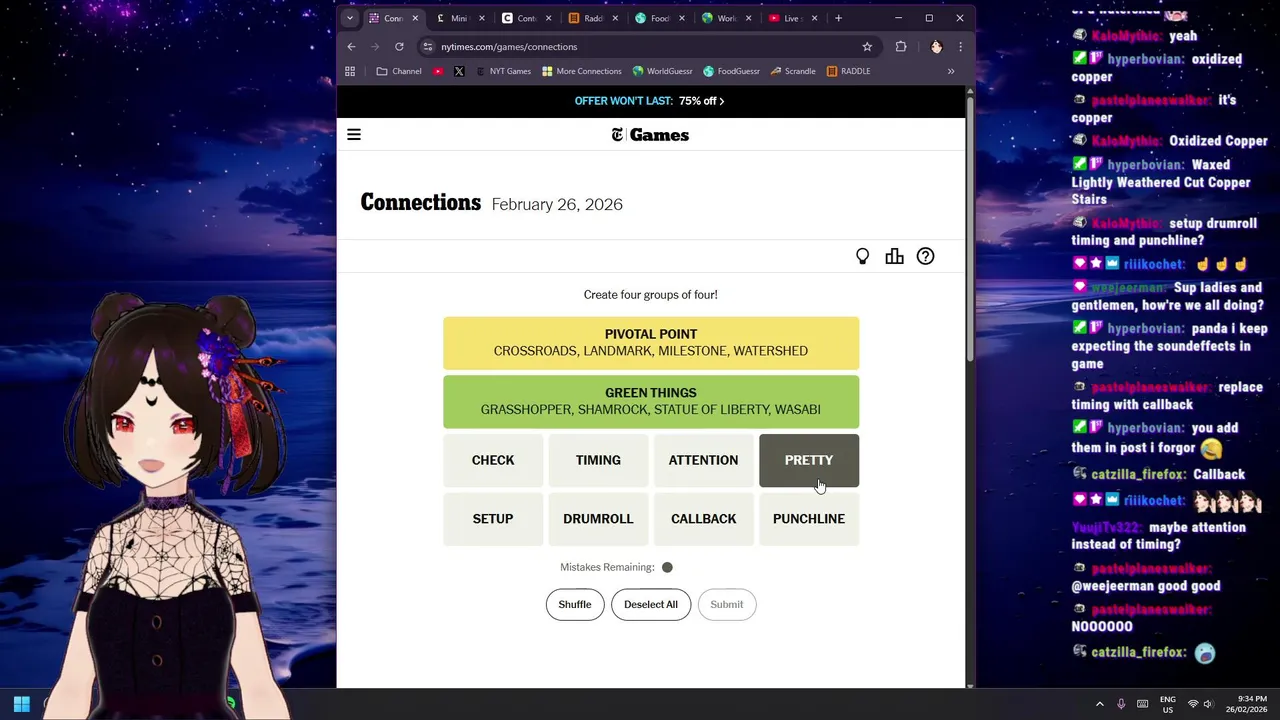Select the TIMING tile
Image resolution: width=1280 pixels, height=720 pixels.
598,460
